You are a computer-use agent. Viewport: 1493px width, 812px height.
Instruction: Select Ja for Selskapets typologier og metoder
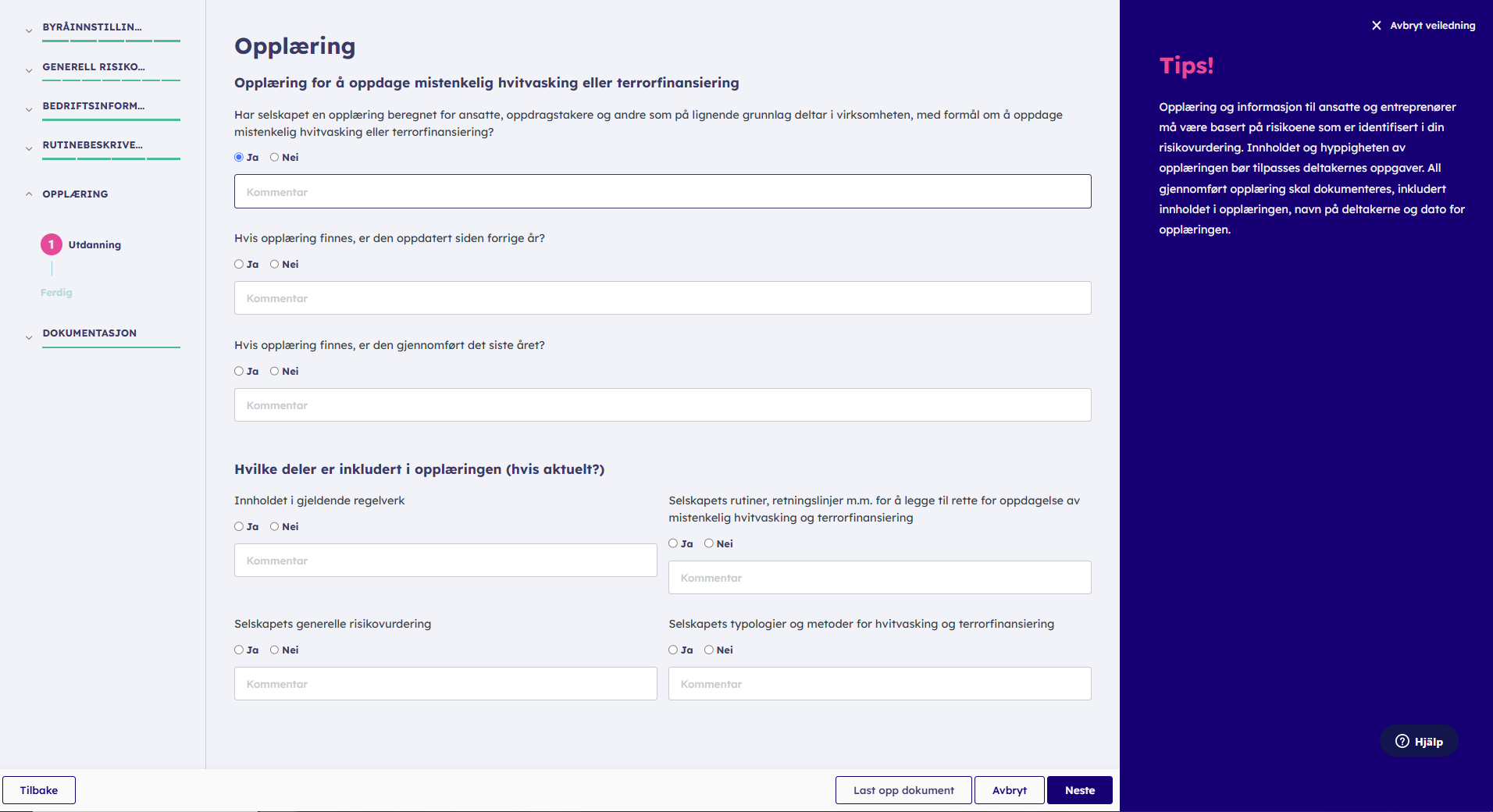673,650
